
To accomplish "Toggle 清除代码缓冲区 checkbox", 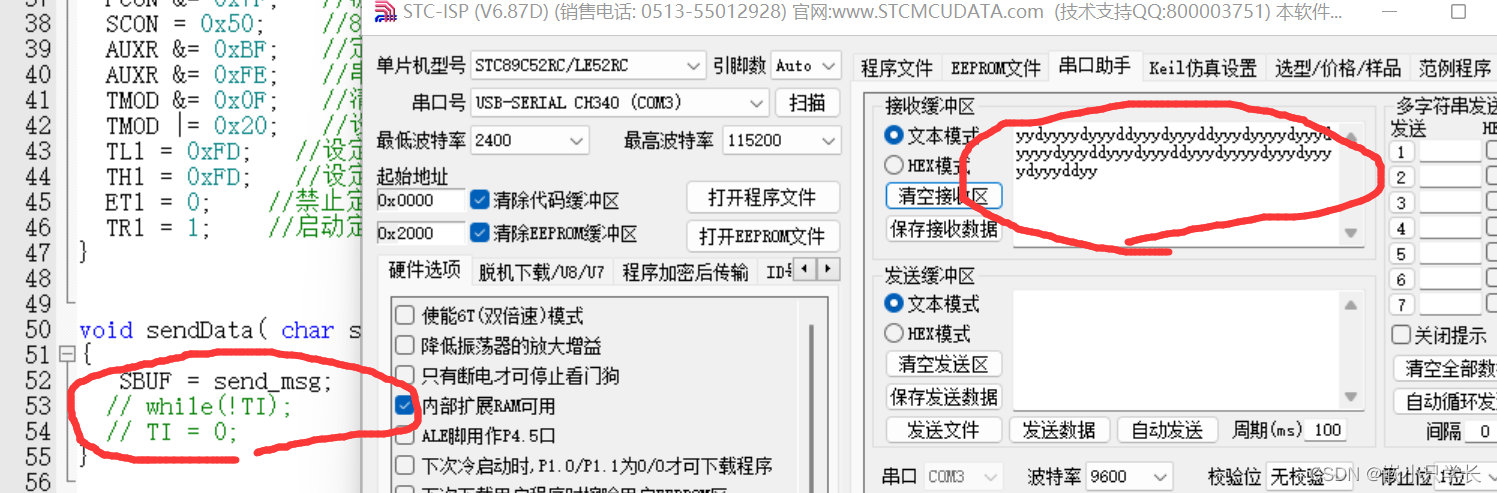I will 479,200.
